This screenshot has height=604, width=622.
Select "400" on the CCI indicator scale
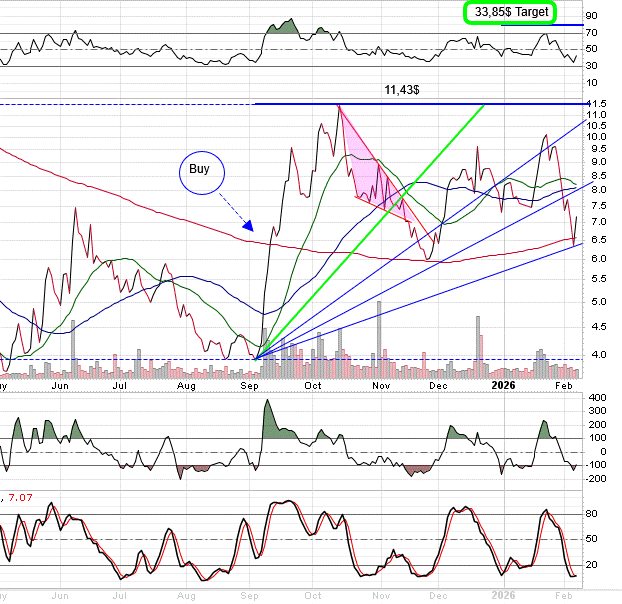point(597,398)
